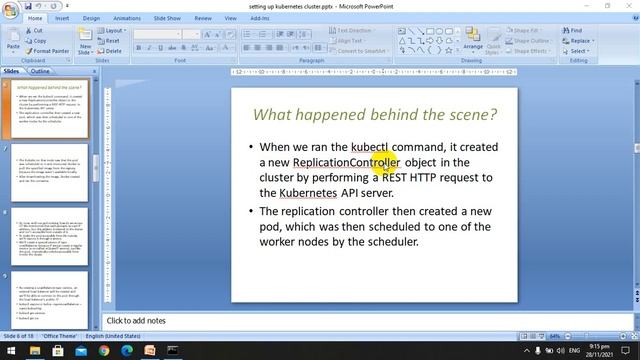This screenshot has width=640, height=360.
Task: Add a New Slide
Action: click(x=85, y=41)
